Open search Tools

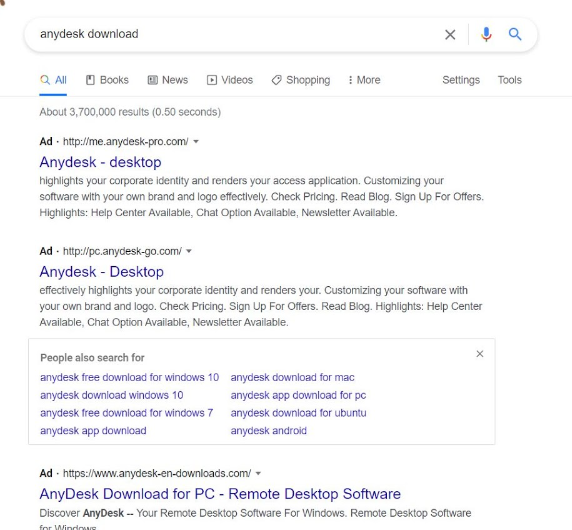[510, 80]
